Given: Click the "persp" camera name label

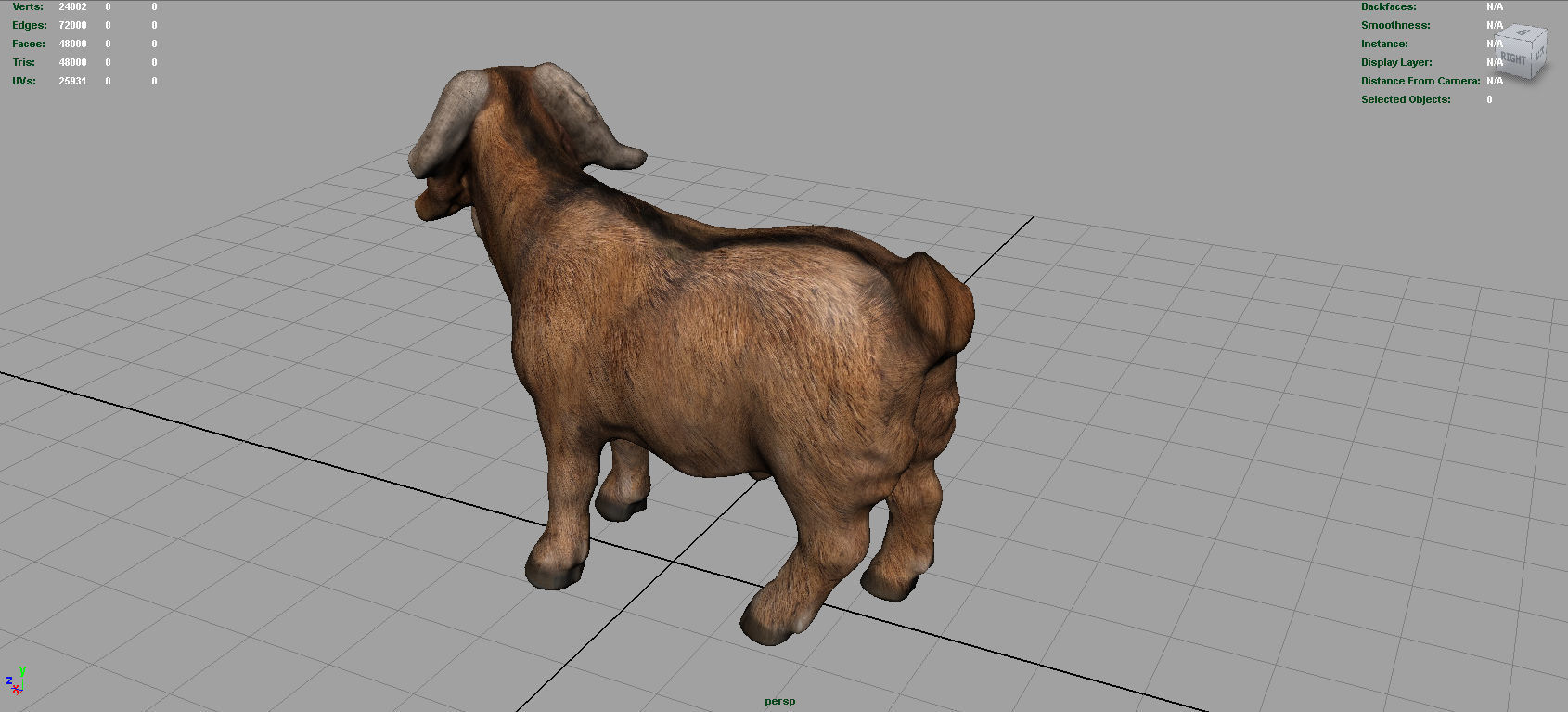Looking at the screenshot, I should coord(779,701).
